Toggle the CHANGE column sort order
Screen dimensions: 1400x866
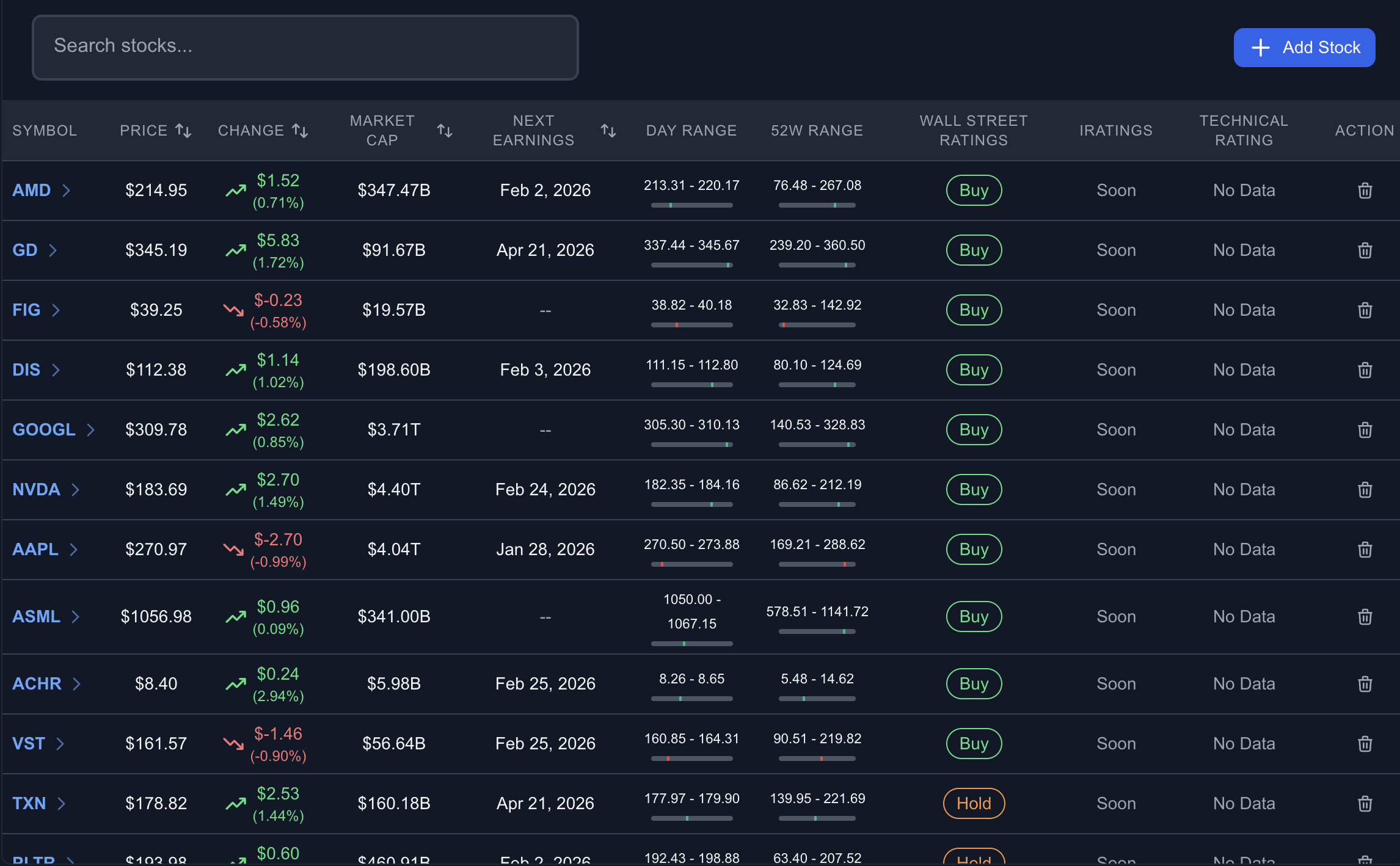(x=299, y=129)
